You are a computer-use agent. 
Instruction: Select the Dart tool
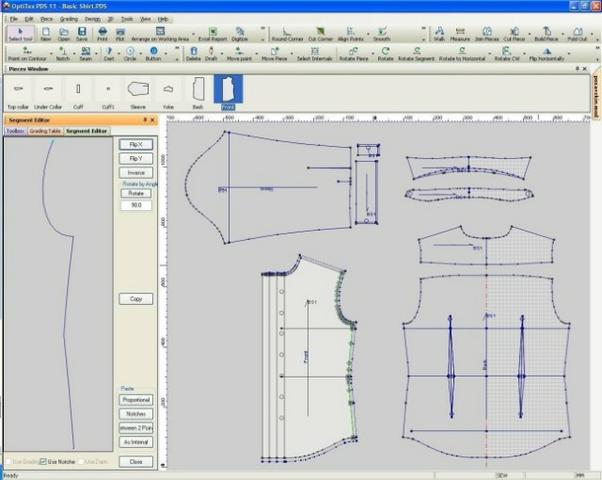109,54
